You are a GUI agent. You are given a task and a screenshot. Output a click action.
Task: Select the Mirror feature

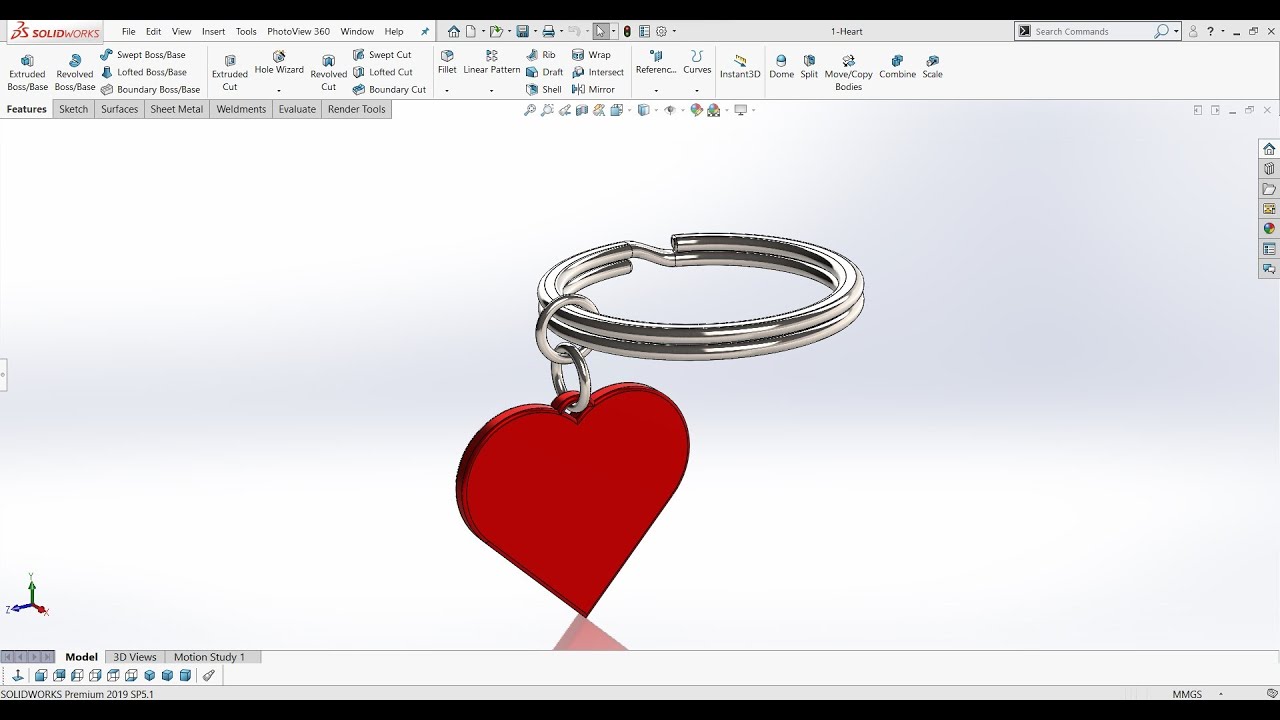pyautogui.click(x=593, y=89)
